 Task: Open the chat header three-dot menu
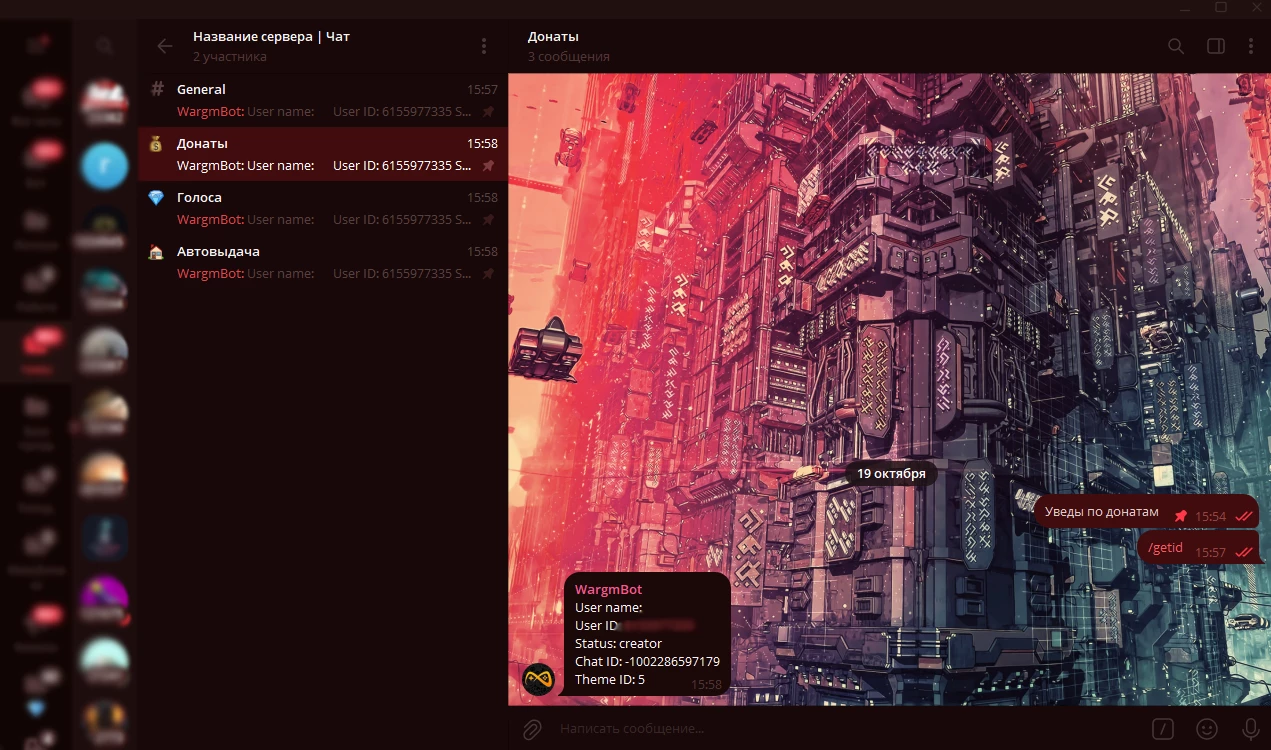[x=1250, y=46]
